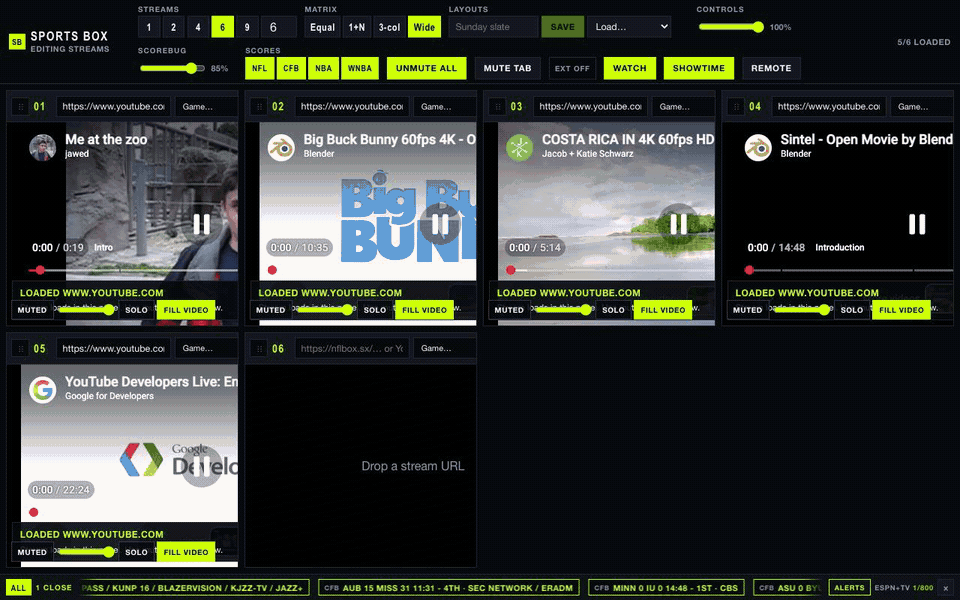
Task: Toggle SOLO on stream 03
Action: tap(613, 310)
